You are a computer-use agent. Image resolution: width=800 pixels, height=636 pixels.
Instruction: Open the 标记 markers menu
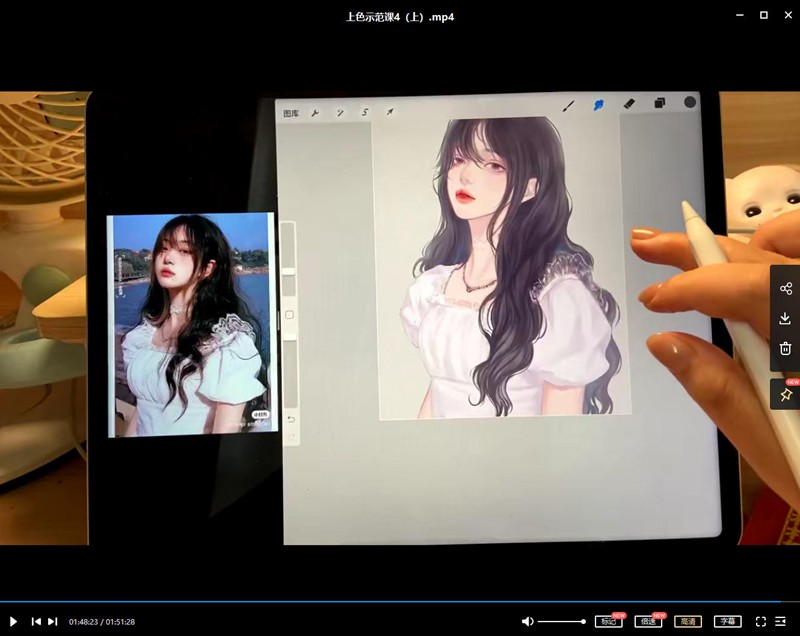[608, 621]
